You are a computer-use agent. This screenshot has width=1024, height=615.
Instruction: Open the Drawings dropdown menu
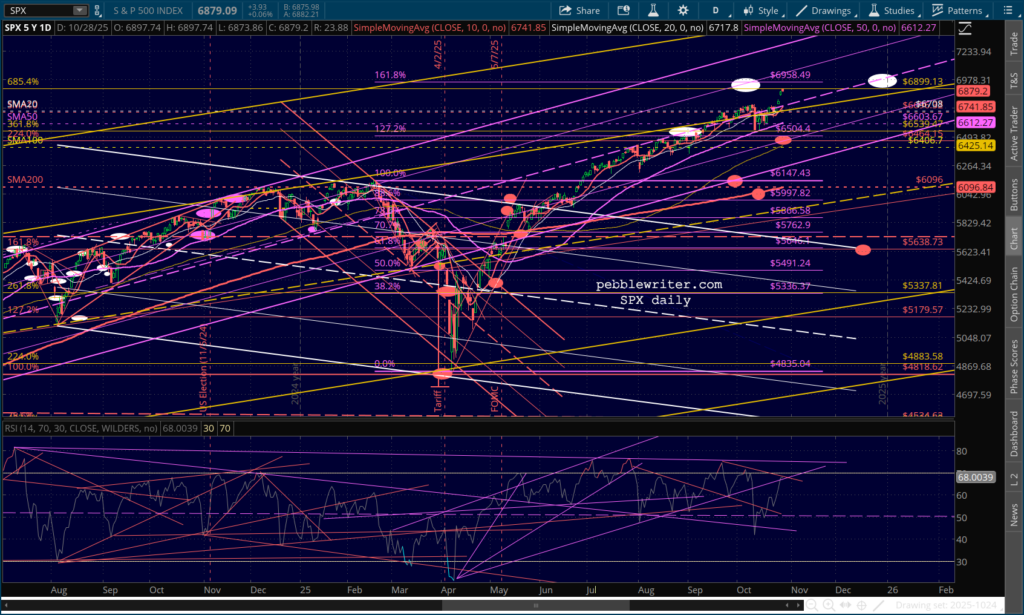[821, 10]
